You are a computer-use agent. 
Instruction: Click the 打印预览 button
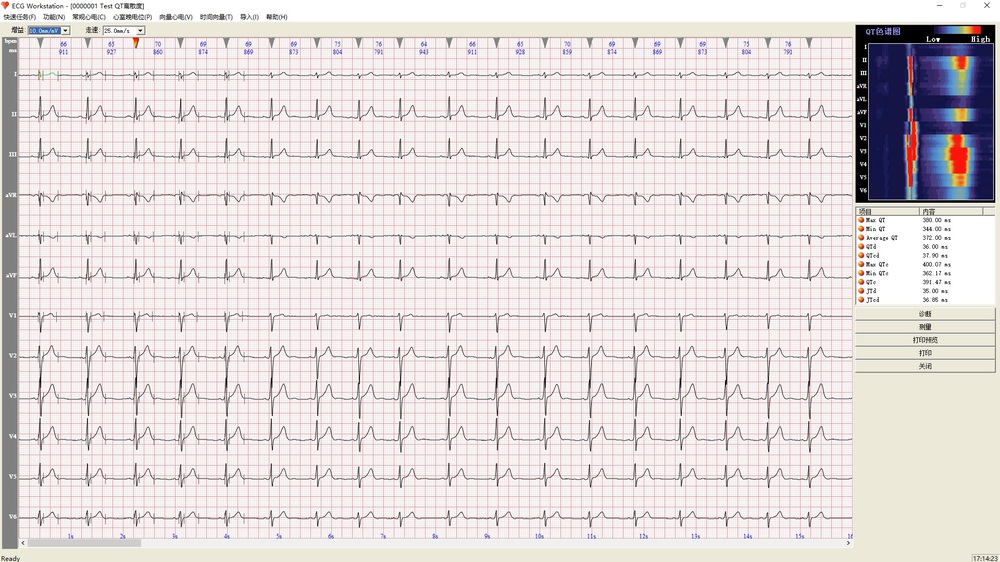pyautogui.click(x=925, y=340)
